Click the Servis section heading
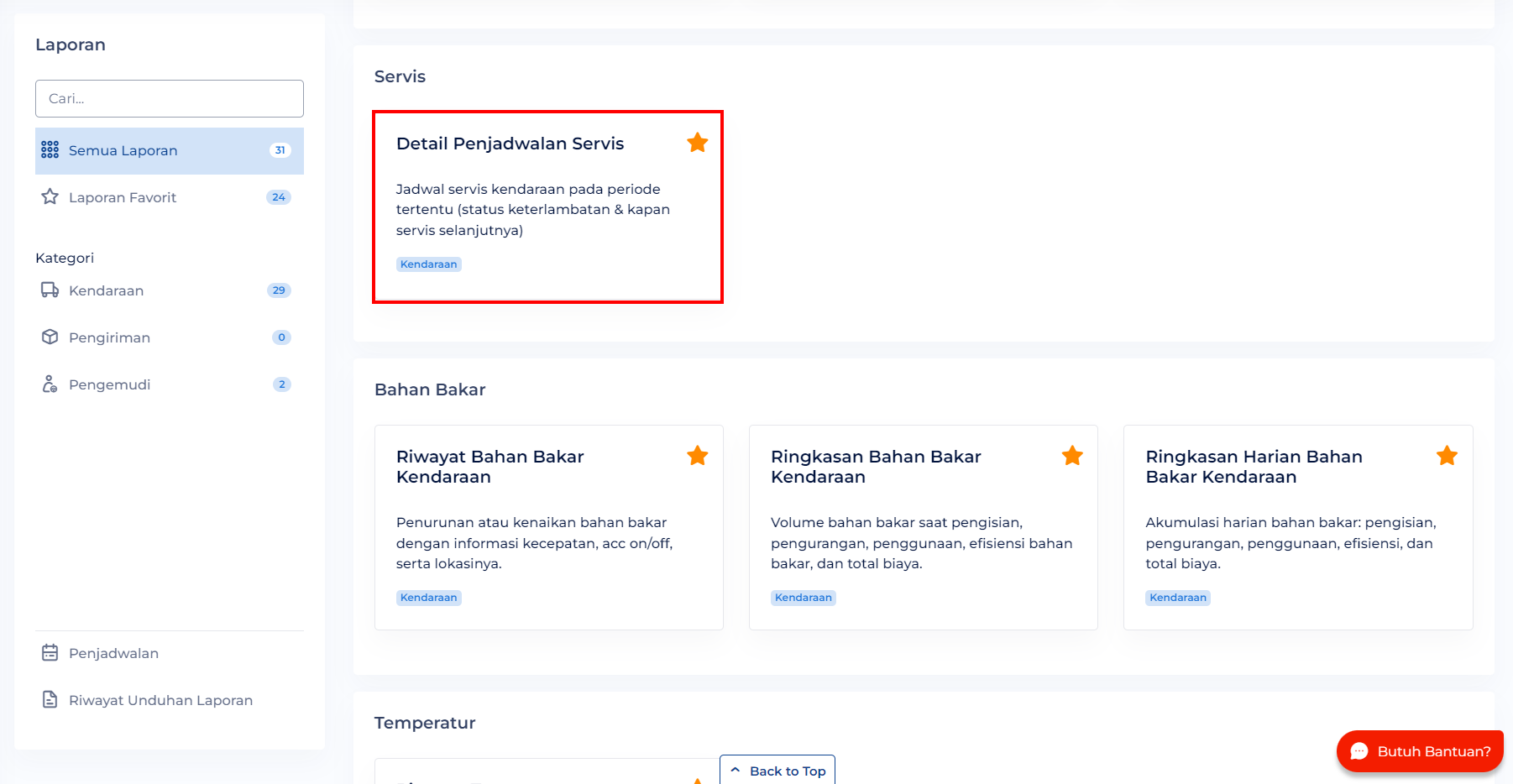The height and width of the screenshot is (784, 1513). pyautogui.click(x=400, y=76)
